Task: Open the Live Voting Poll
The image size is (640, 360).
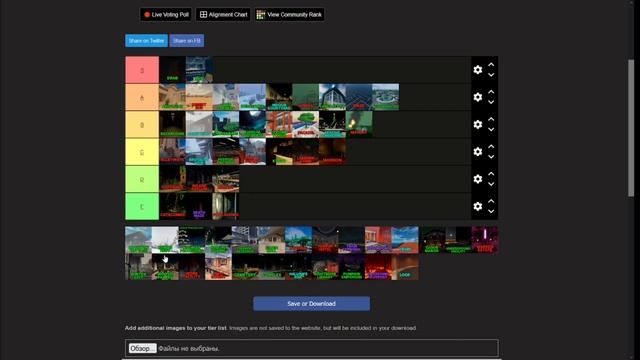Action: (166, 15)
